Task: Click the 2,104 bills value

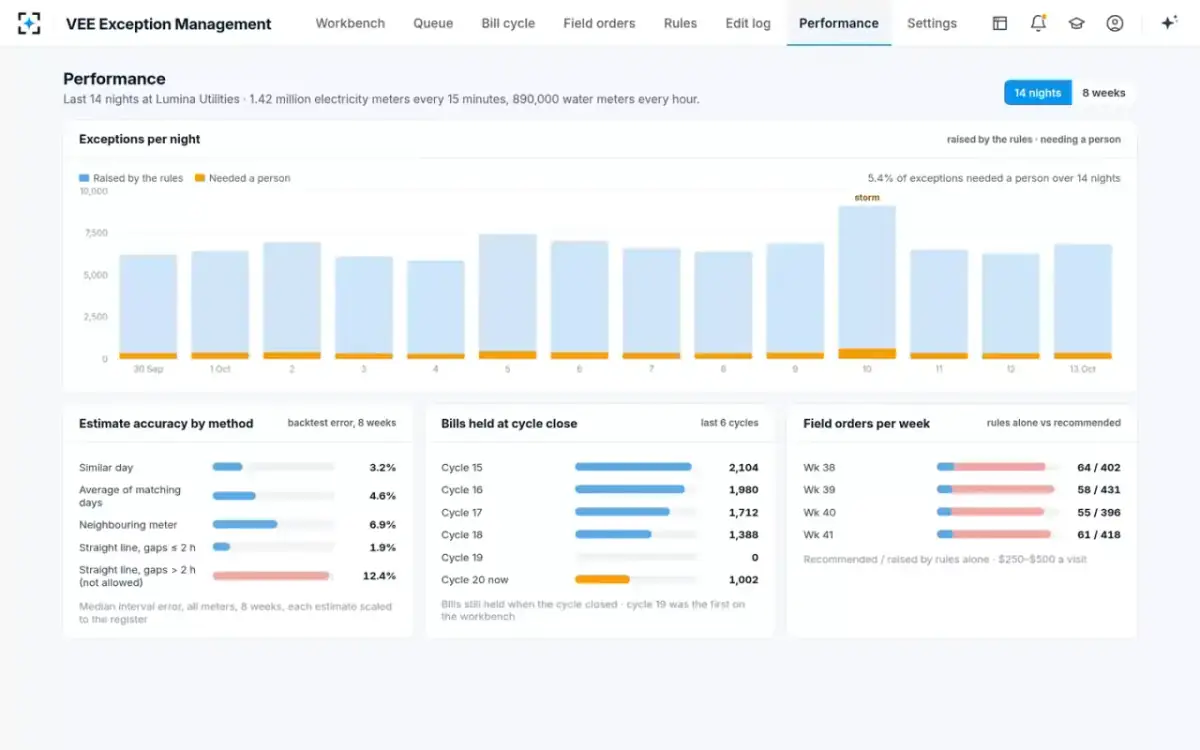Action: pos(743,467)
